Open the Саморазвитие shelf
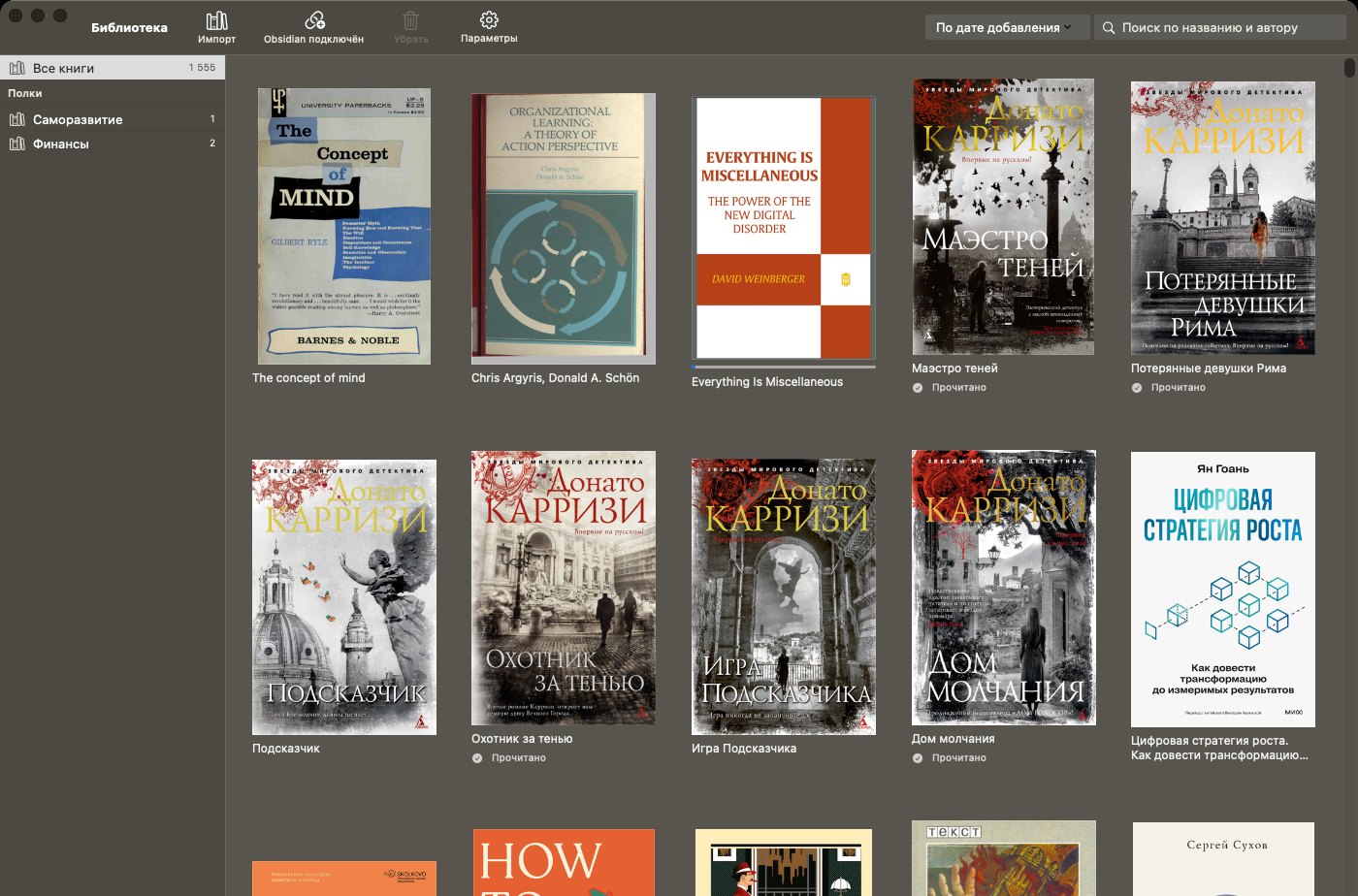The width and height of the screenshot is (1358, 896). coord(113,119)
